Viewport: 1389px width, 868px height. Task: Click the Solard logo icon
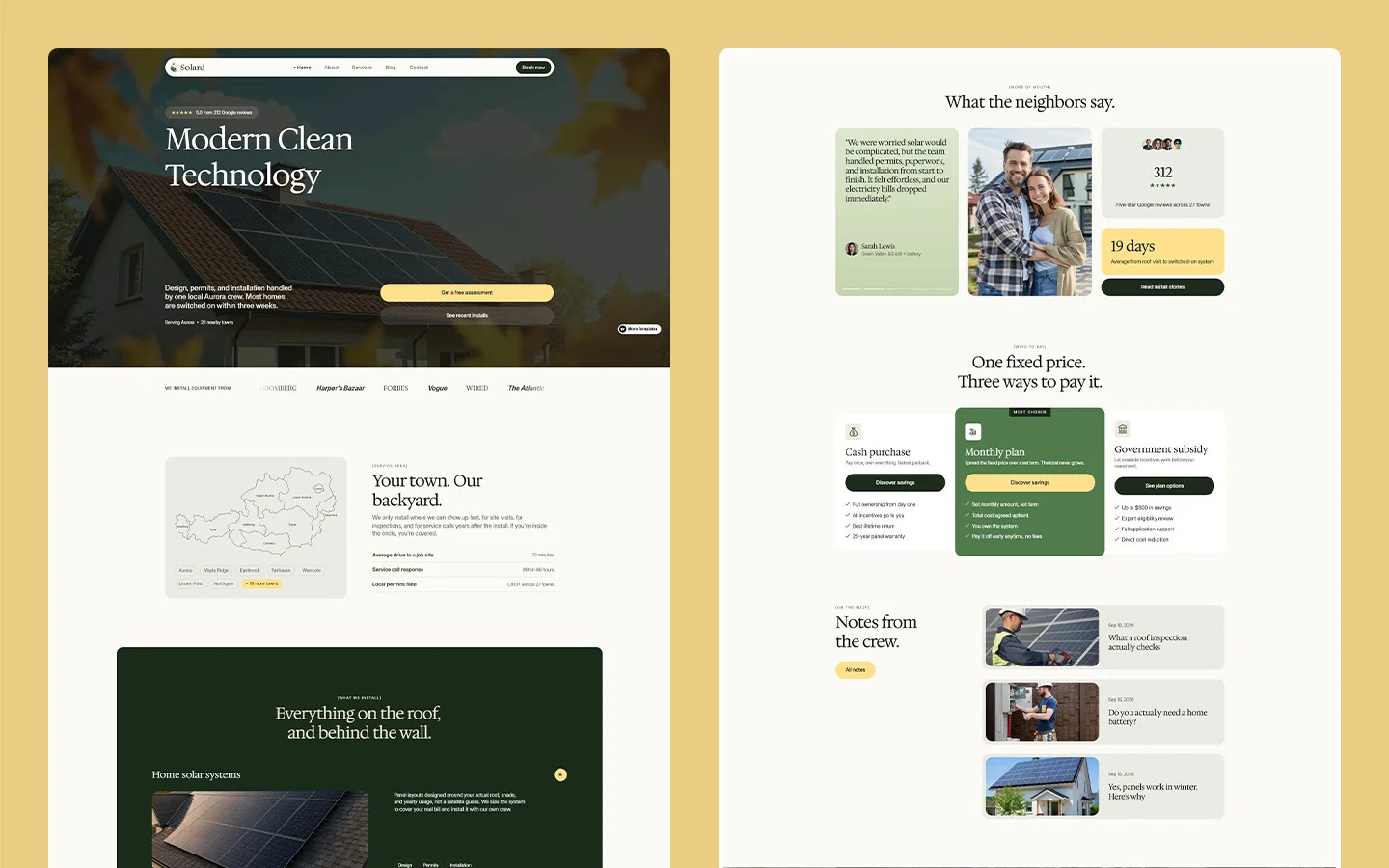(x=174, y=68)
